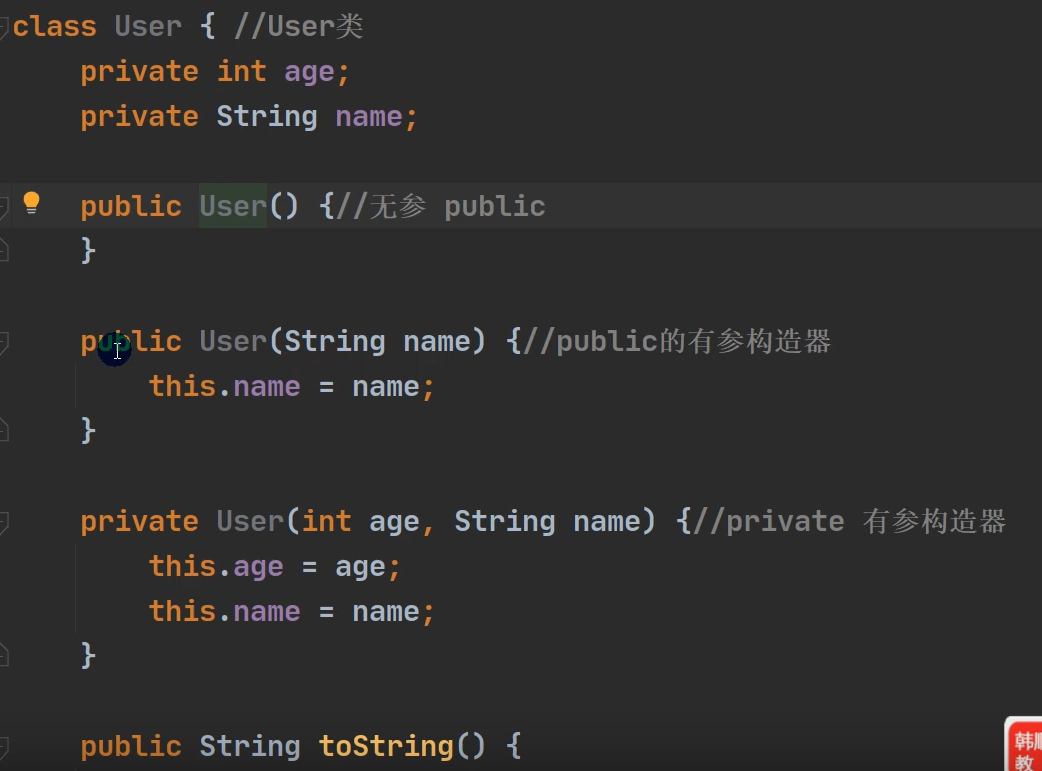Click closing brace of private User constructor
Screen dimensions: 1042x771
(88, 655)
